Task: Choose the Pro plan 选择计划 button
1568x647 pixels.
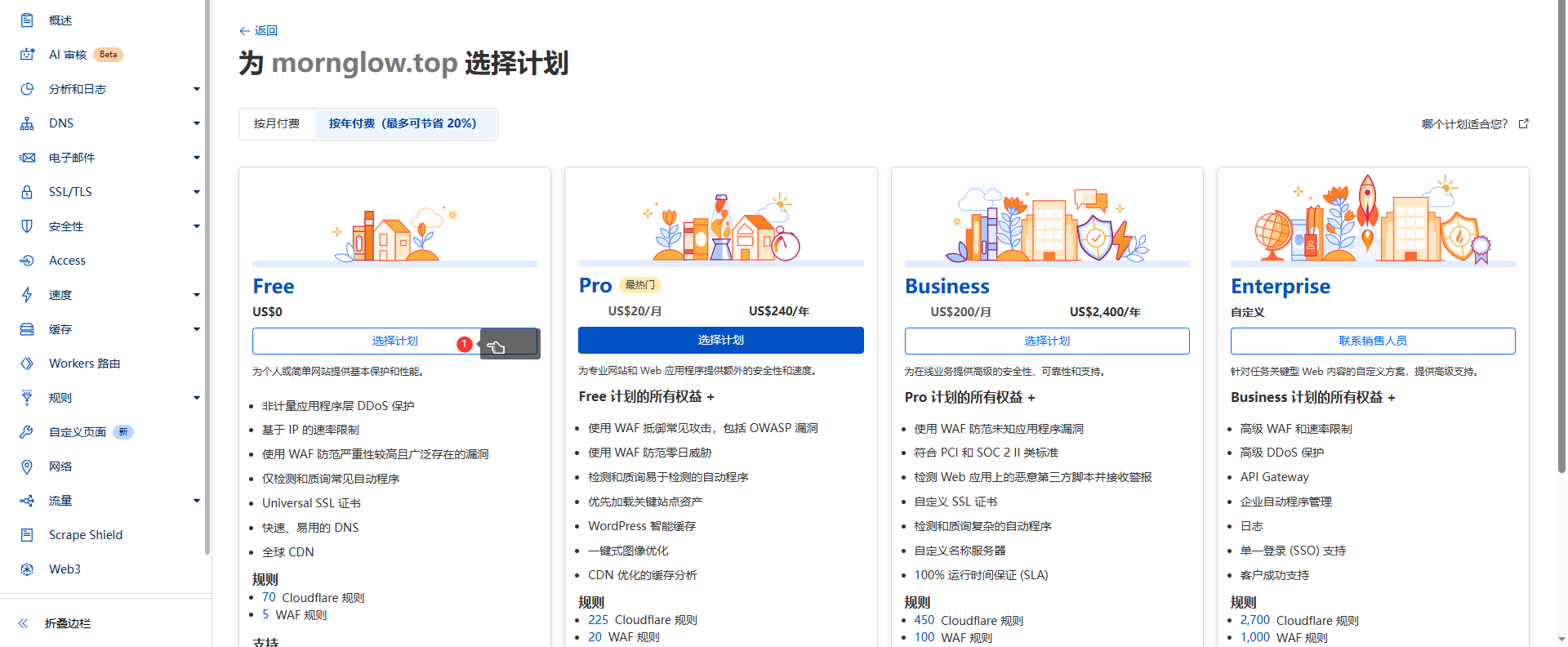Action: point(720,341)
